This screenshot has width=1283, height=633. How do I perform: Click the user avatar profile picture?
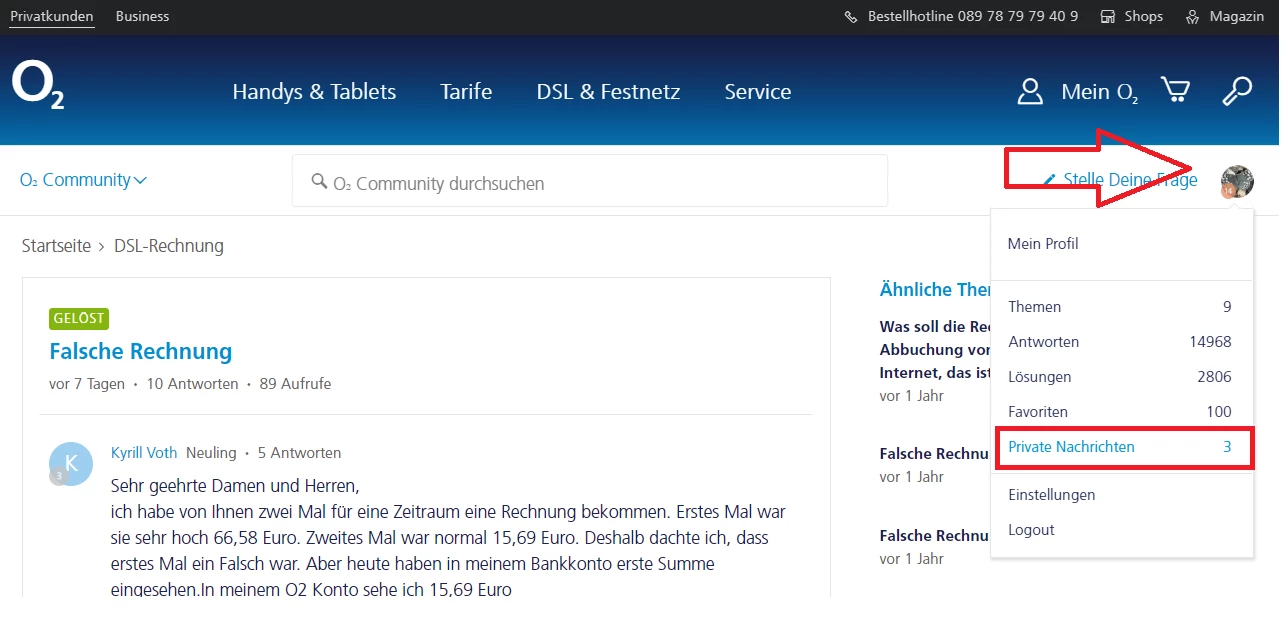point(1237,181)
